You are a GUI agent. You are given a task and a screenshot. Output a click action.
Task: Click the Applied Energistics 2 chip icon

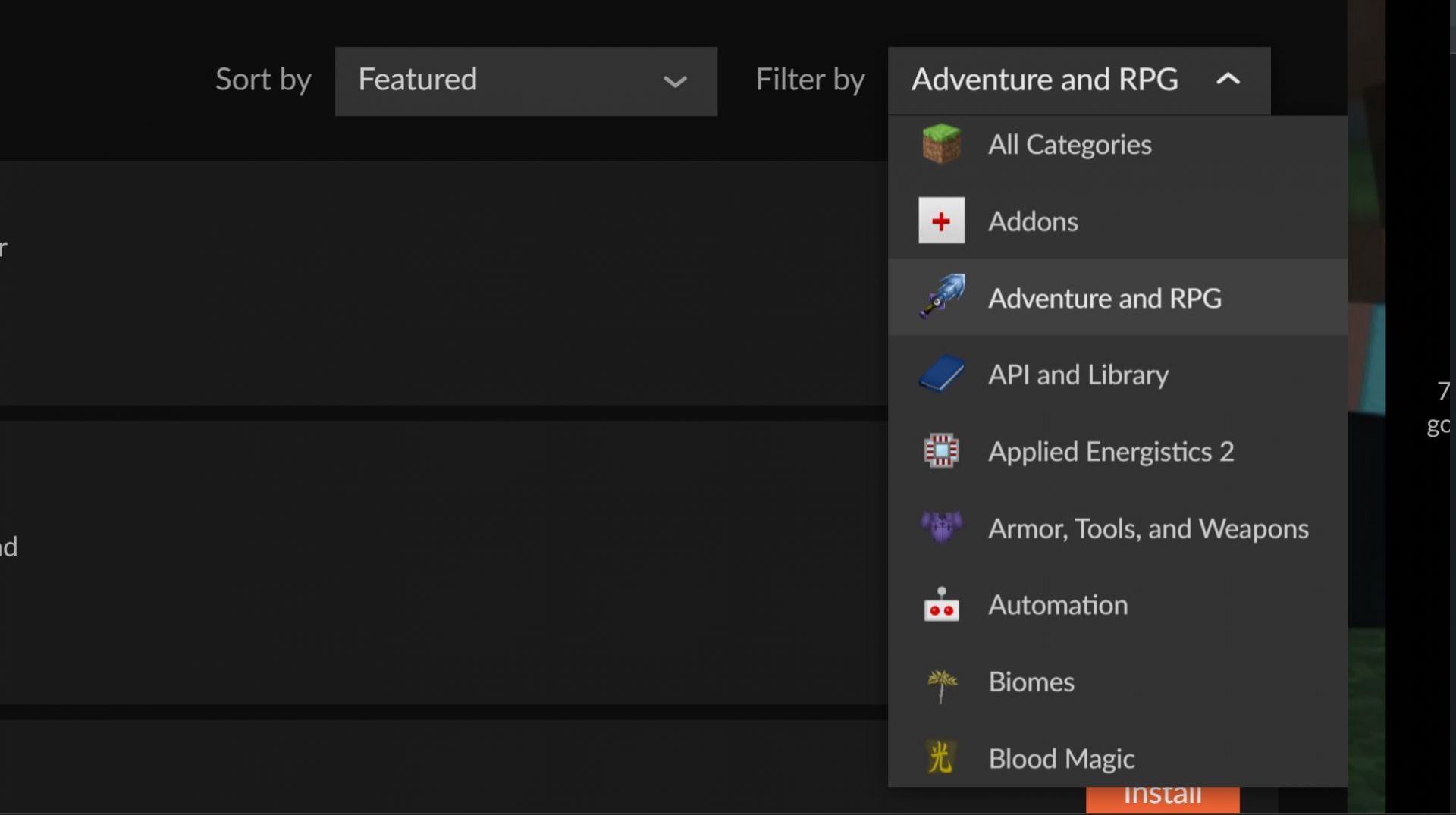[x=941, y=450]
